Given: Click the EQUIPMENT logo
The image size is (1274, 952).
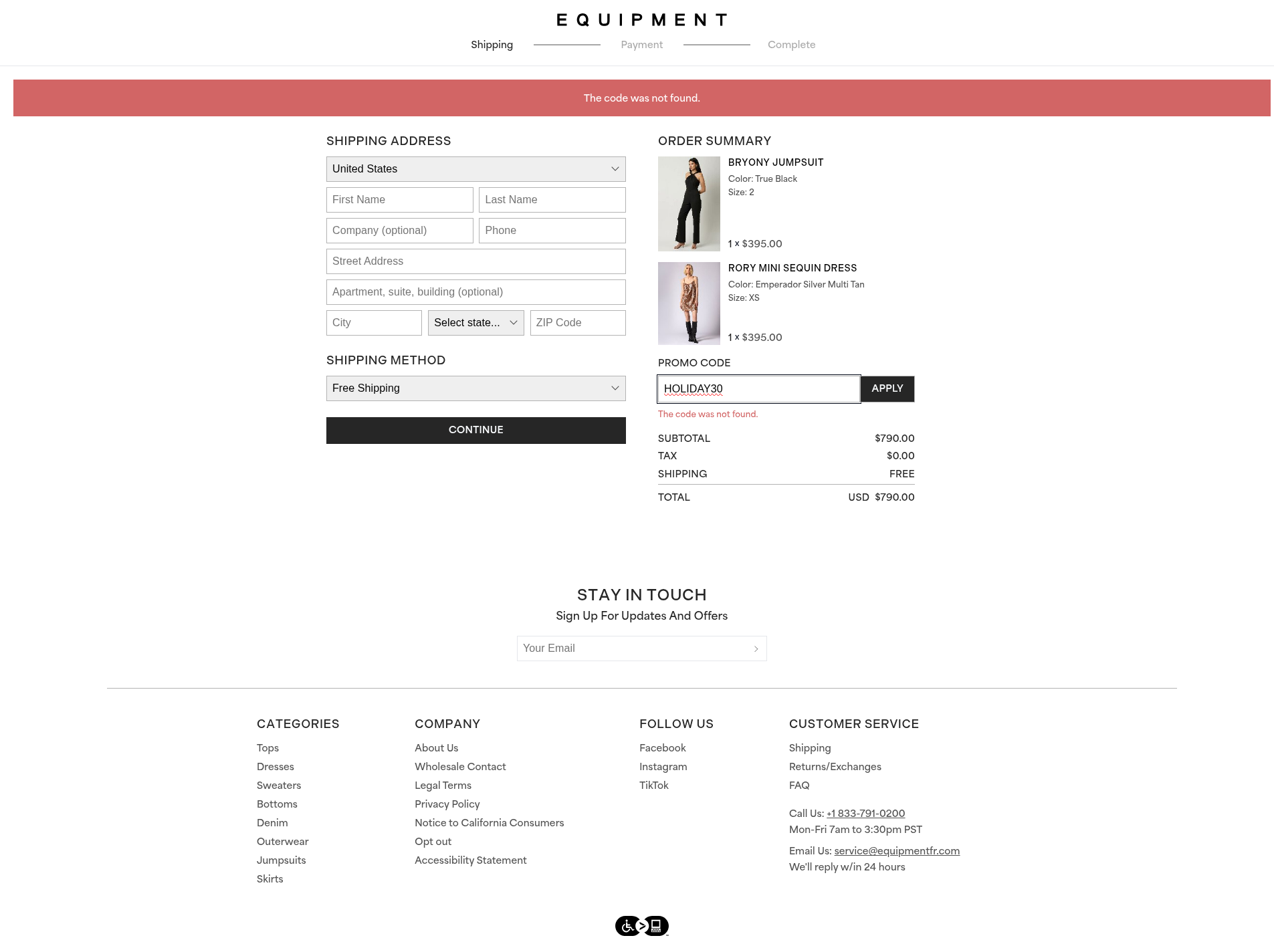Looking at the screenshot, I should [x=641, y=20].
